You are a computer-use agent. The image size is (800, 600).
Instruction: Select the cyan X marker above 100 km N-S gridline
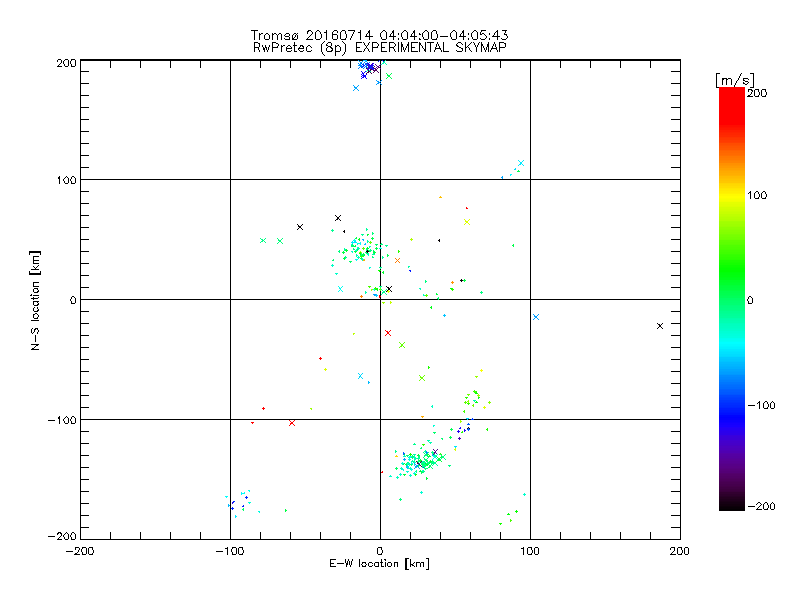click(521, 163)
